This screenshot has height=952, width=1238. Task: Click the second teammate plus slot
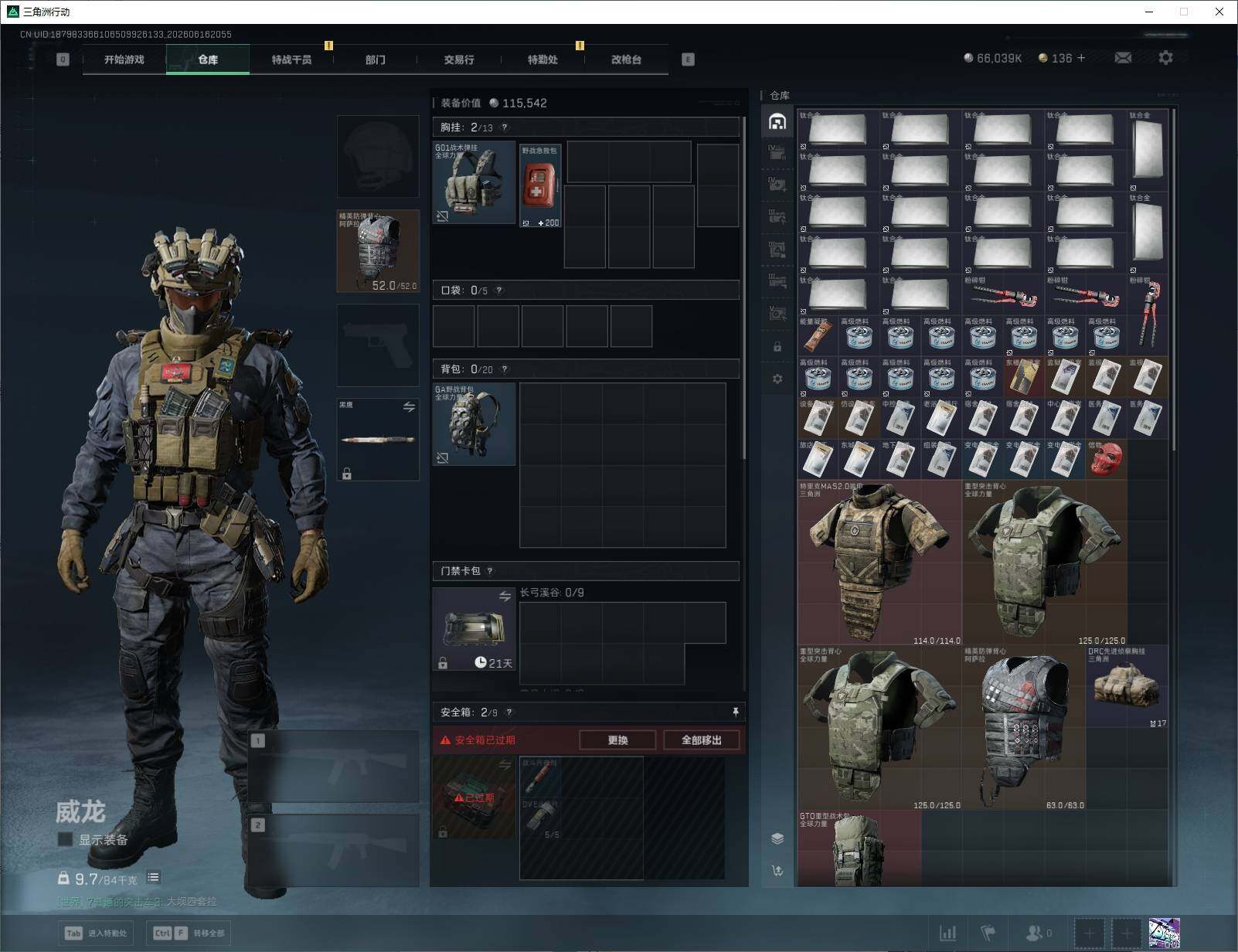click(x=1127, y=933)
